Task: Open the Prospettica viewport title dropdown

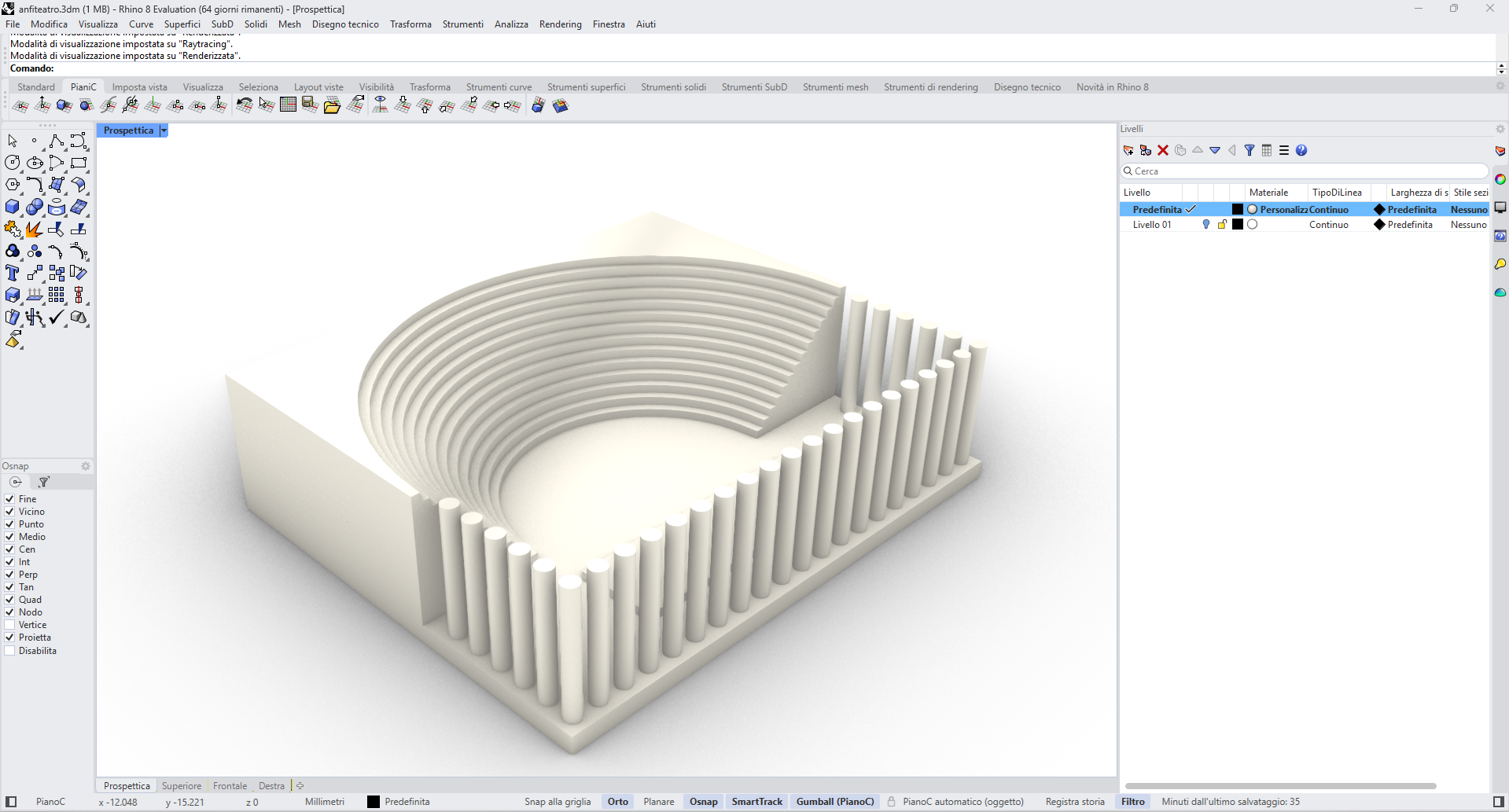Action: [164, 130]
